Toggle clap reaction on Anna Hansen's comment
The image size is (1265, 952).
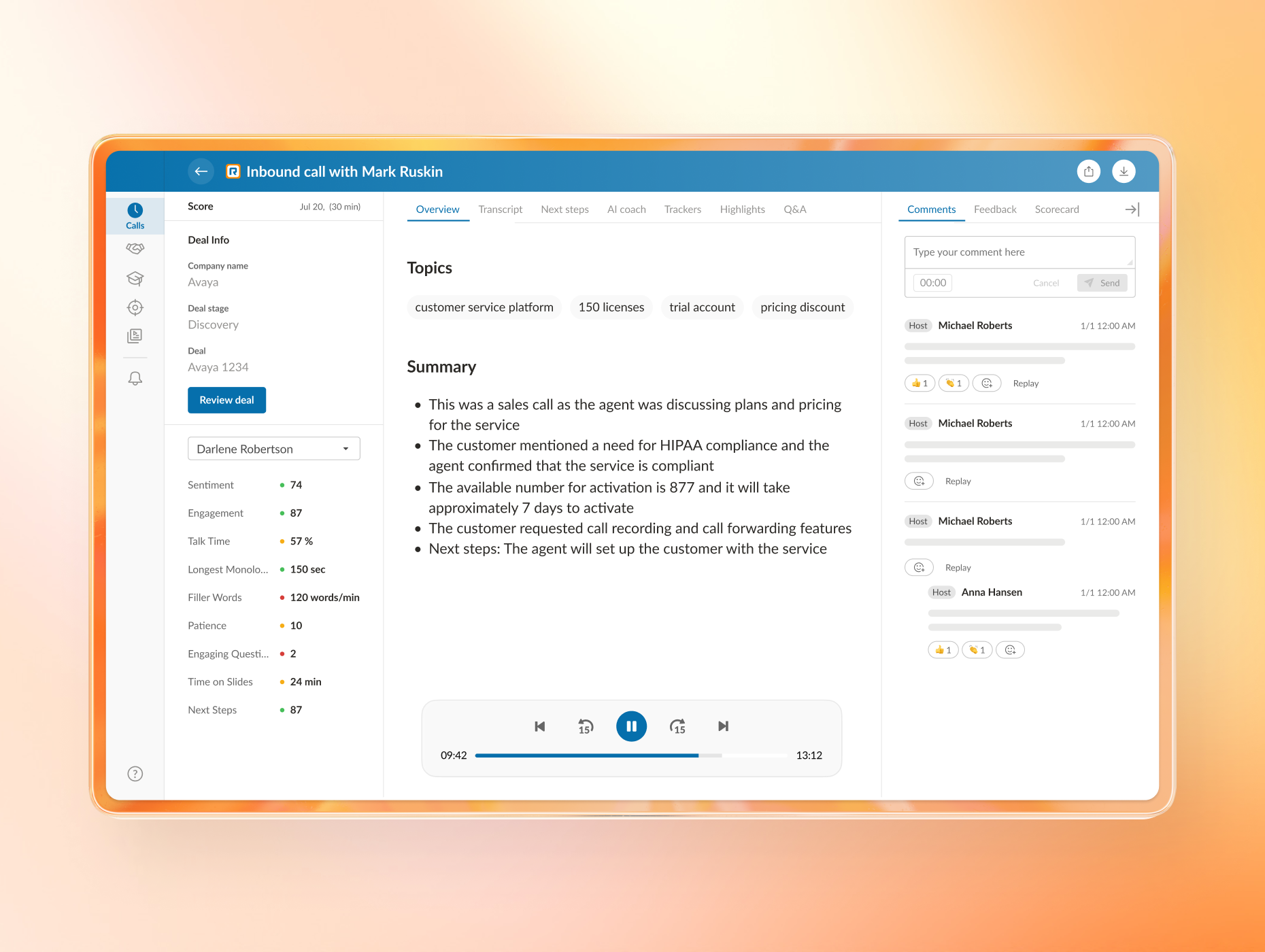pyautogui.click(x=977, y=650)
